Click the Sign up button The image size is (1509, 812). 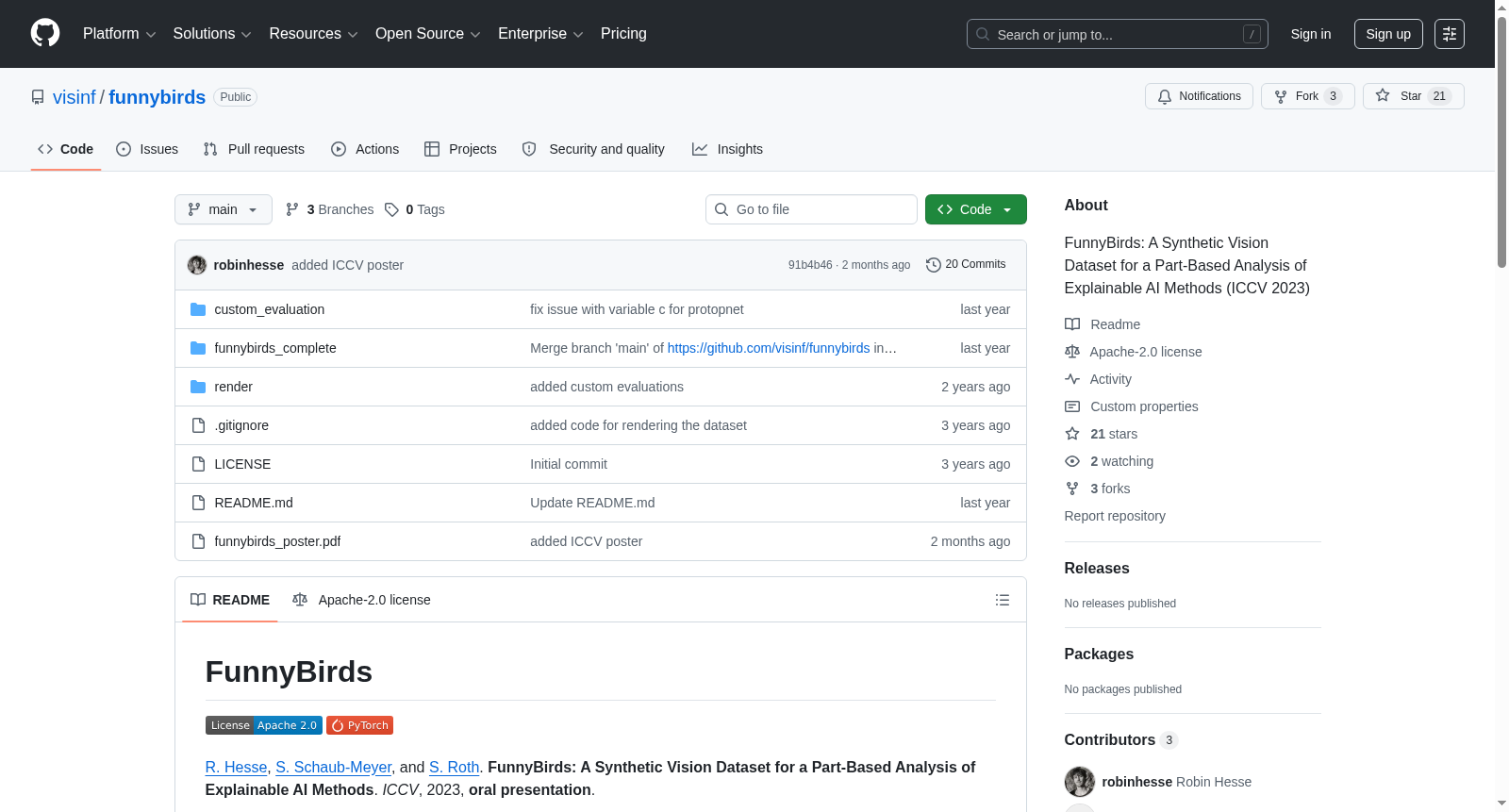click(1388, 34)
